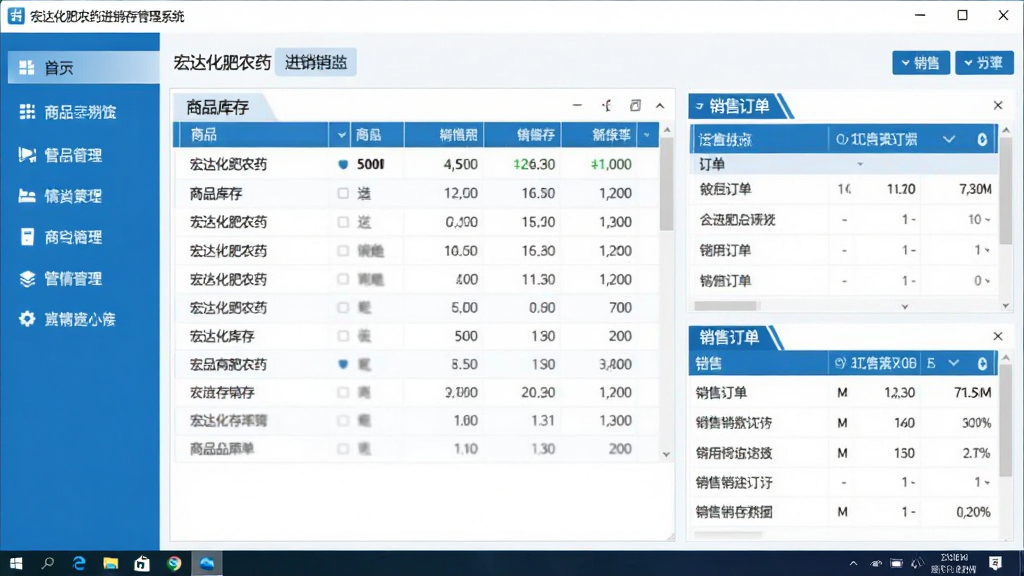Select the 进销销售 tab next to title

315,62
